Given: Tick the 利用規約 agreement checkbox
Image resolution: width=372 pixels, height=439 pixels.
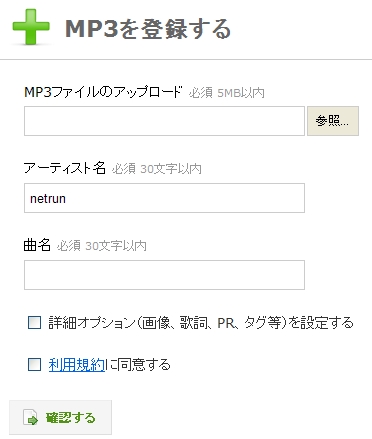Looking at the screenshot, I should (35, 364).
